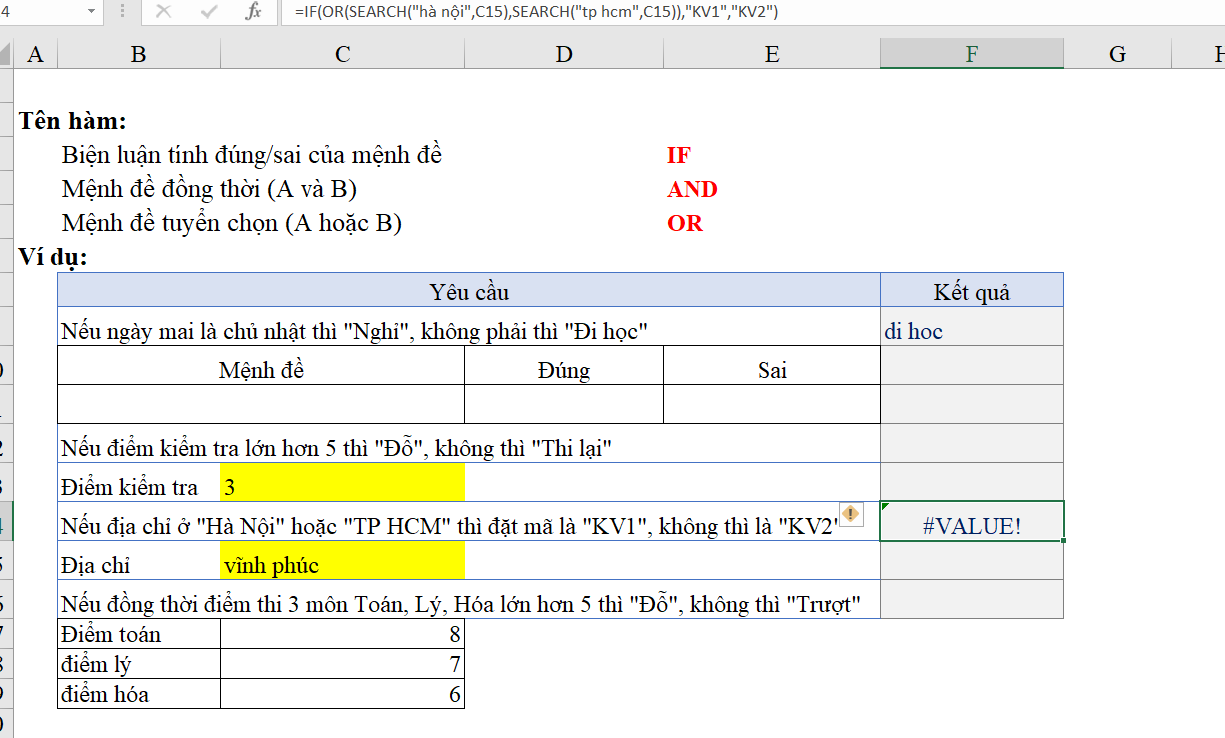This screenshot has height=738, width=1225.
Task: Click the empty cell under "Mệnh đề" header
Action: (x=261, y=404)
